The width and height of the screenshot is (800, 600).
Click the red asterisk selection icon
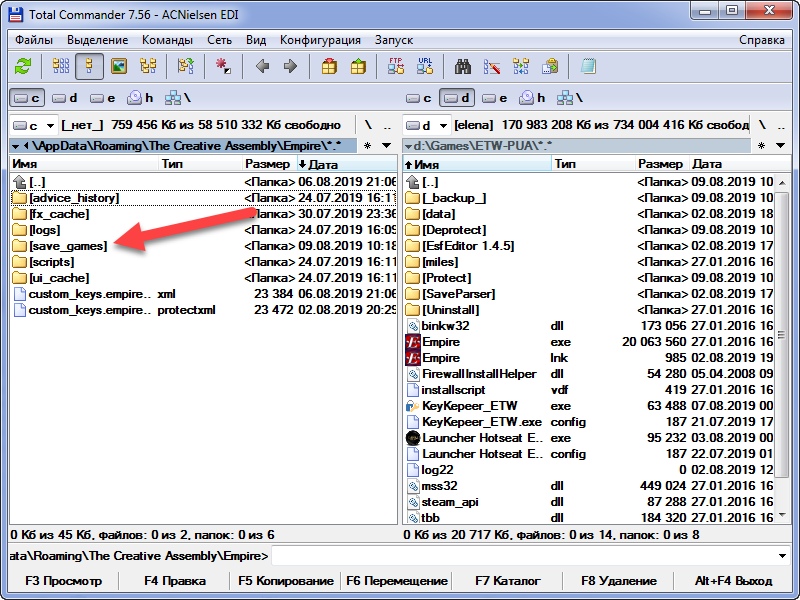click(223, 66)
